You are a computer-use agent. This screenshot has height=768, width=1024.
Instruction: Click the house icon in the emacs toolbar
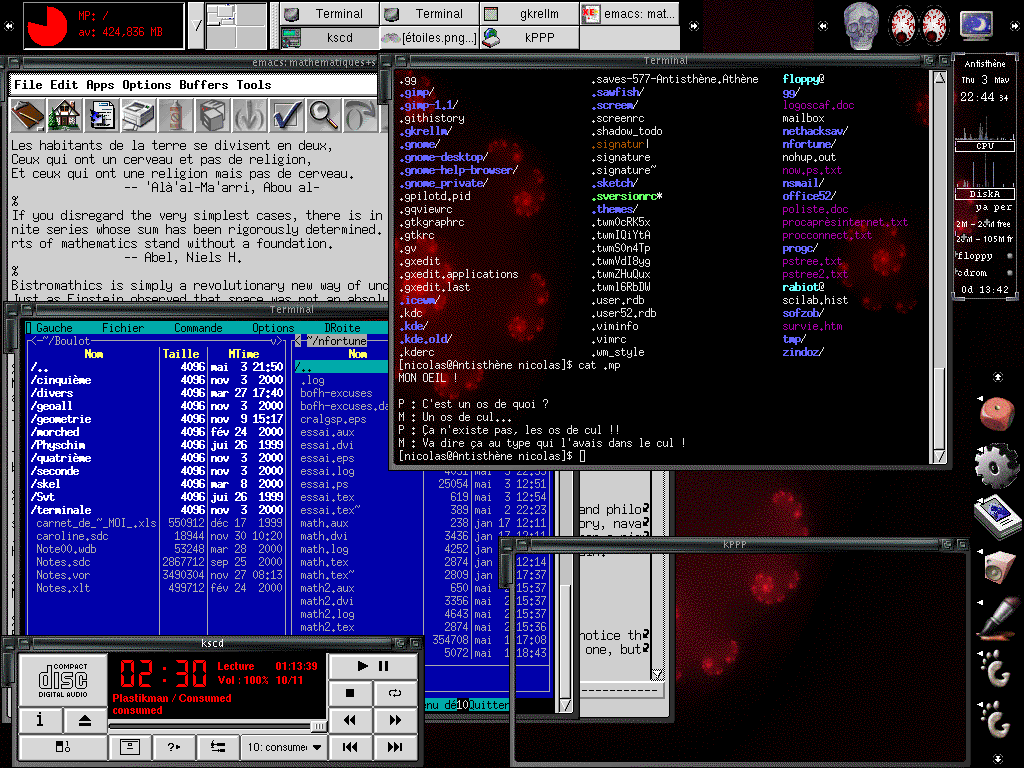pos(64,116)
